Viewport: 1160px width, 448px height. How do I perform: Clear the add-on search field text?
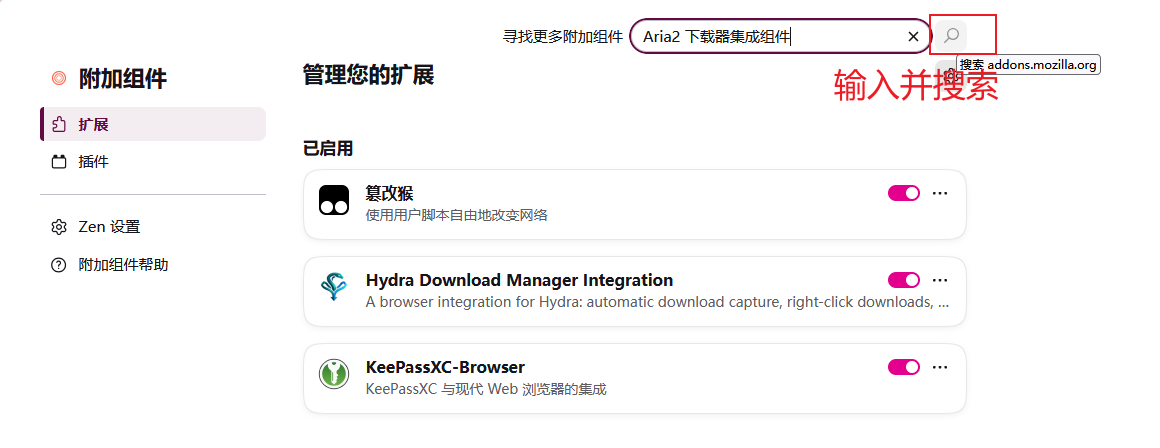913,36
